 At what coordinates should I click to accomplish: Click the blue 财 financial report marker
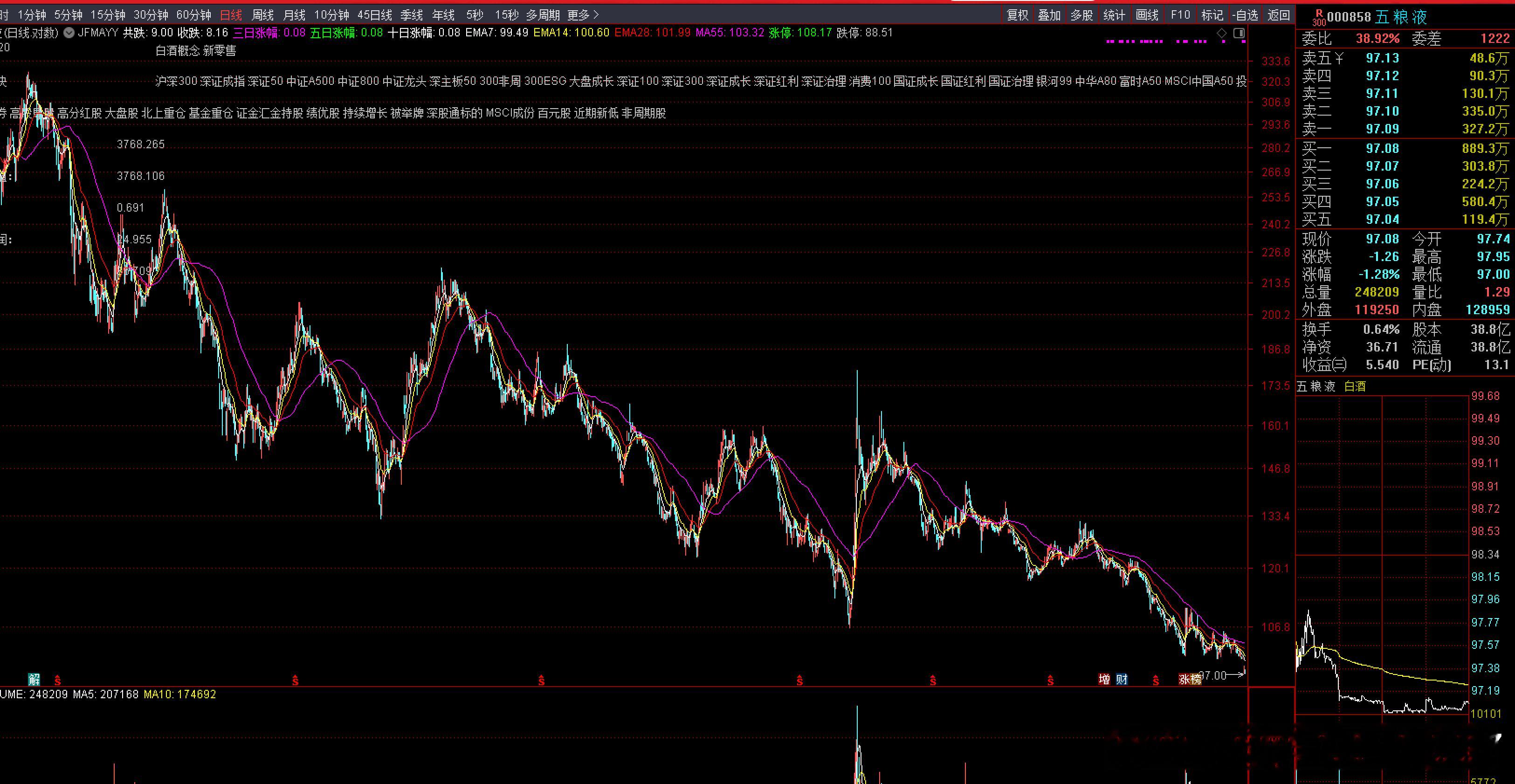coord(1122,679)
